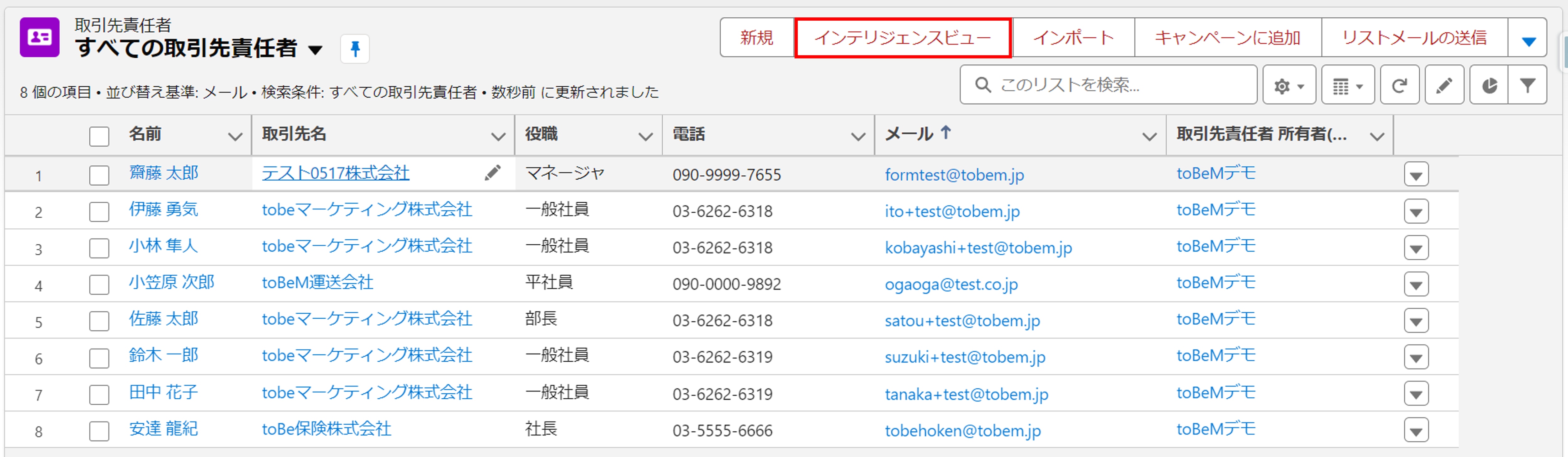Screen dimensions: 1568x457
Task: Click キャンペーンに追加 button
Action: 1228,38
